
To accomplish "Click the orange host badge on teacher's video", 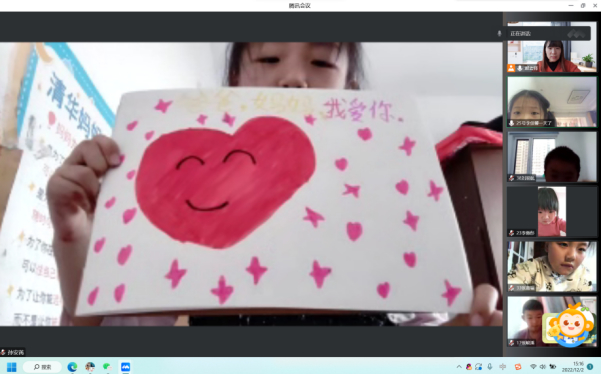I will pyautogui.click(x=511, y=68).
